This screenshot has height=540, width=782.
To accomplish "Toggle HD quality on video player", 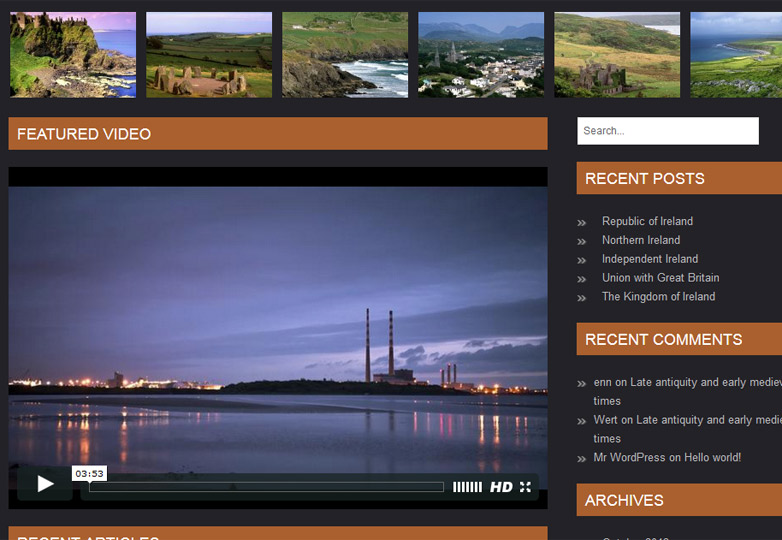I will pyautogui.click(x=501, y=487).
